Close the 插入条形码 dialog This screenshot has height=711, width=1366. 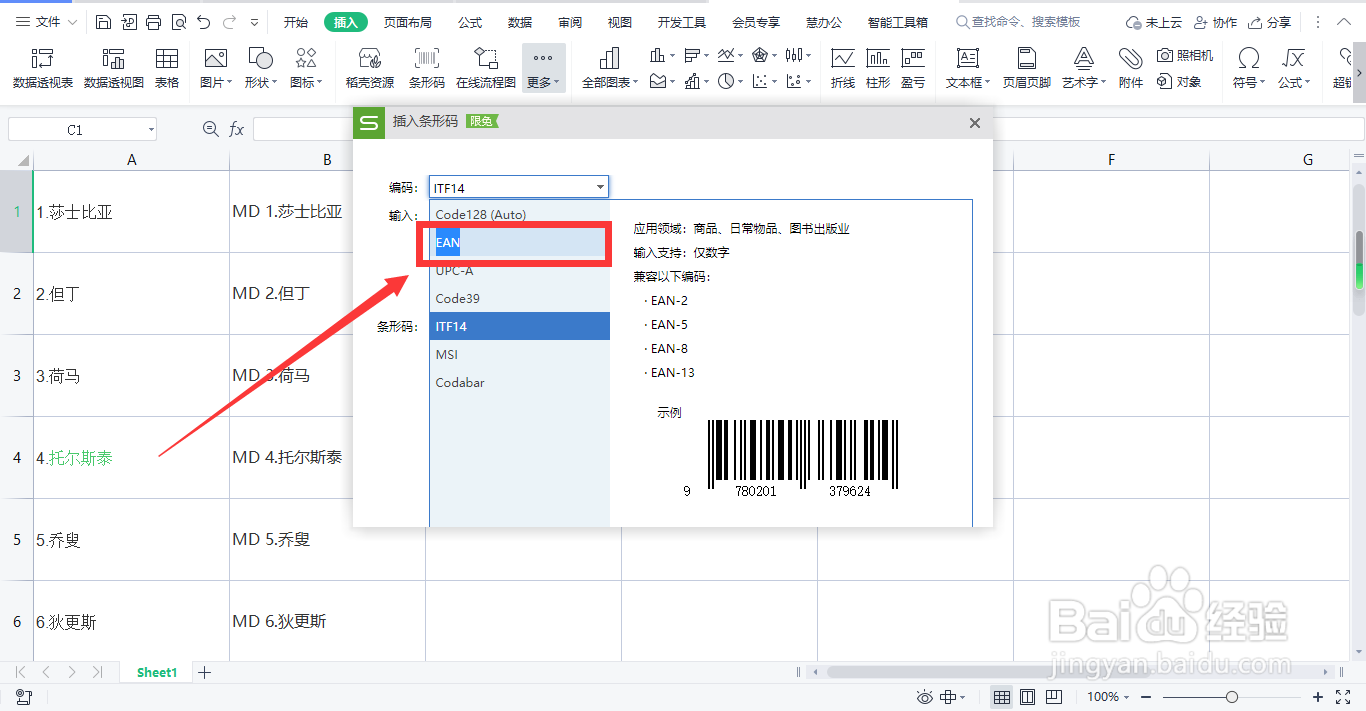tap(975, 123)
